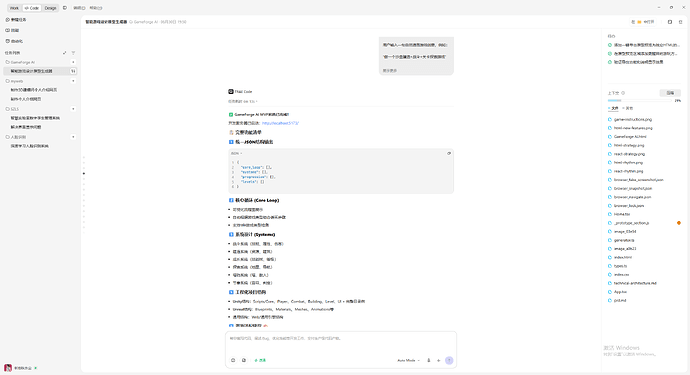Click the context usage progress bar

pyautogui.click(x=639, y=100)
